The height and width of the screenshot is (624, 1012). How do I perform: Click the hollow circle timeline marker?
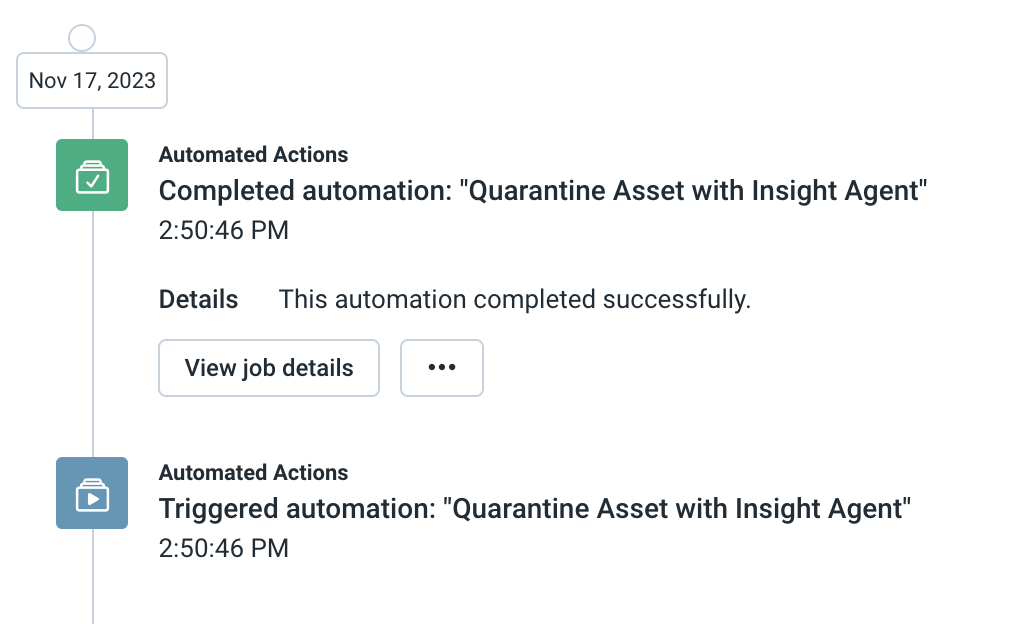(x=82, y=38)
